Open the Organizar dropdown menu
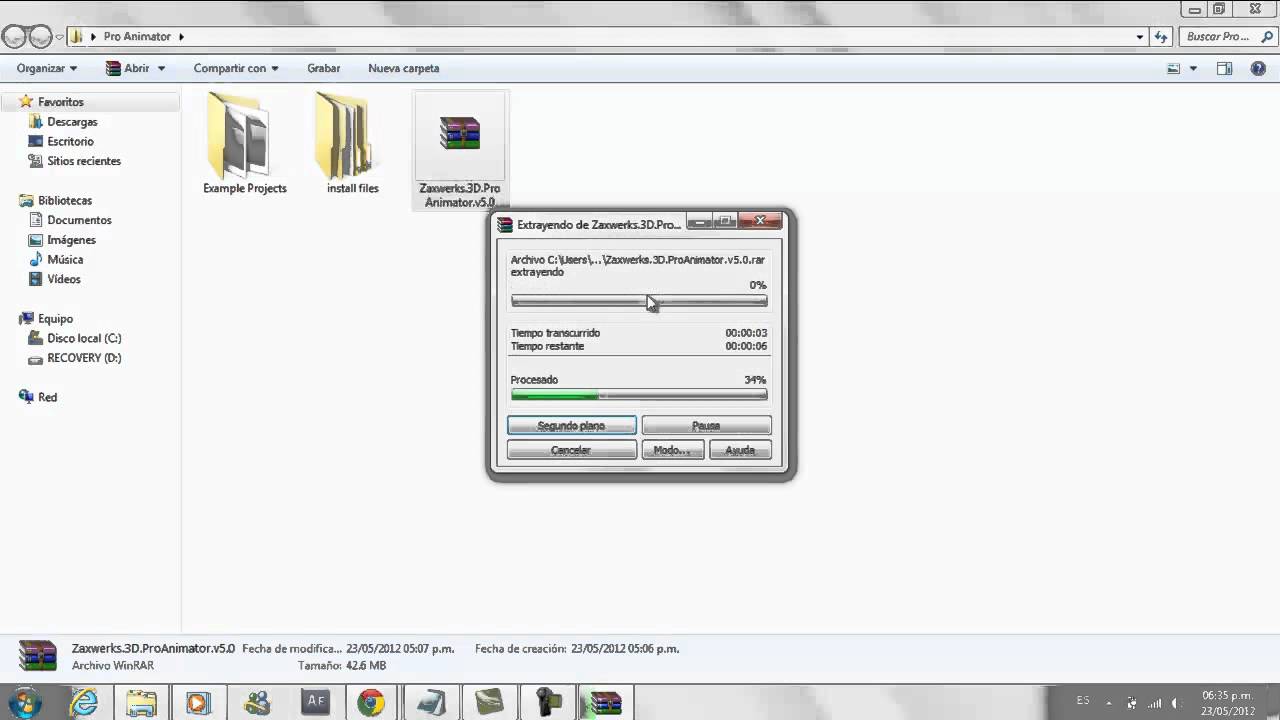This screenshot has height=720, width=1280. (46, 68)
